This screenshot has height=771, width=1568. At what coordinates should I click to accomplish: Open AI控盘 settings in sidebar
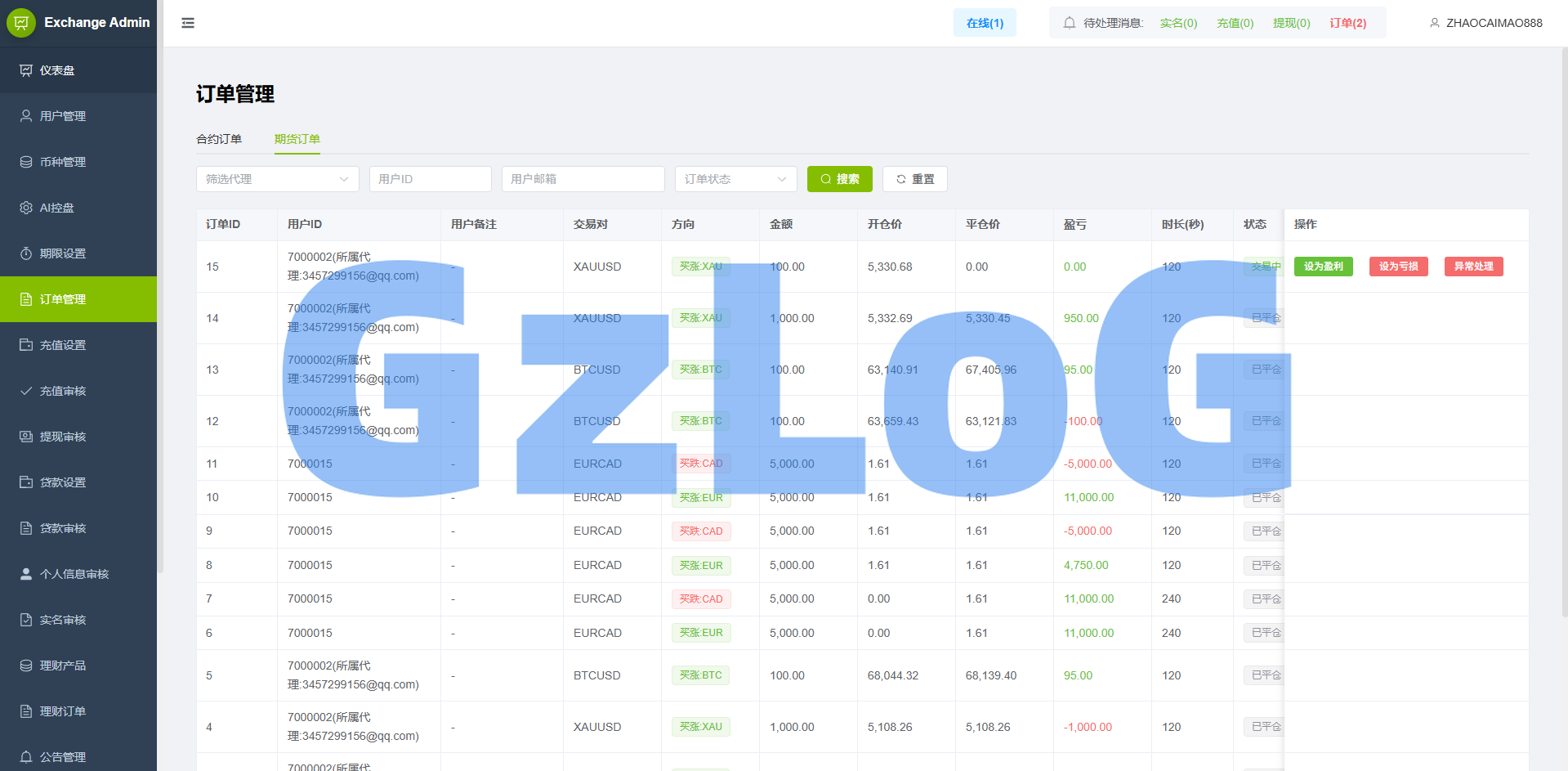tap(56, 208)
